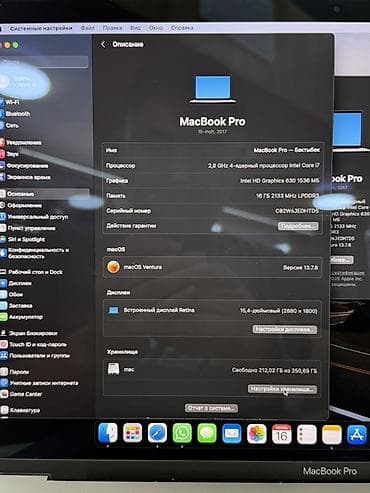
Task: Click the sidebar search field
Action: [x=44, y=62]
